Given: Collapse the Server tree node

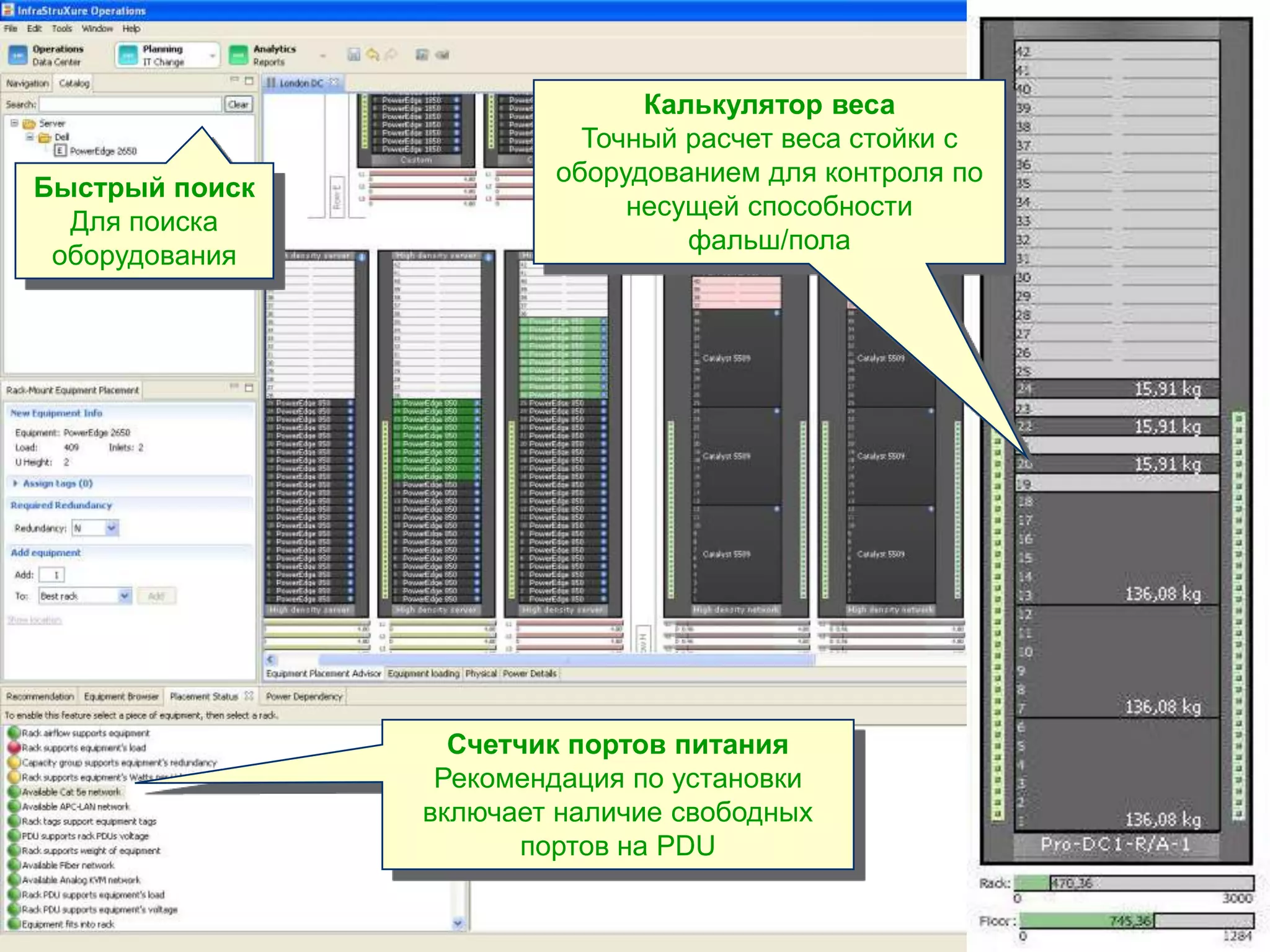Looking at the screenshot, I should pos(14,123).
